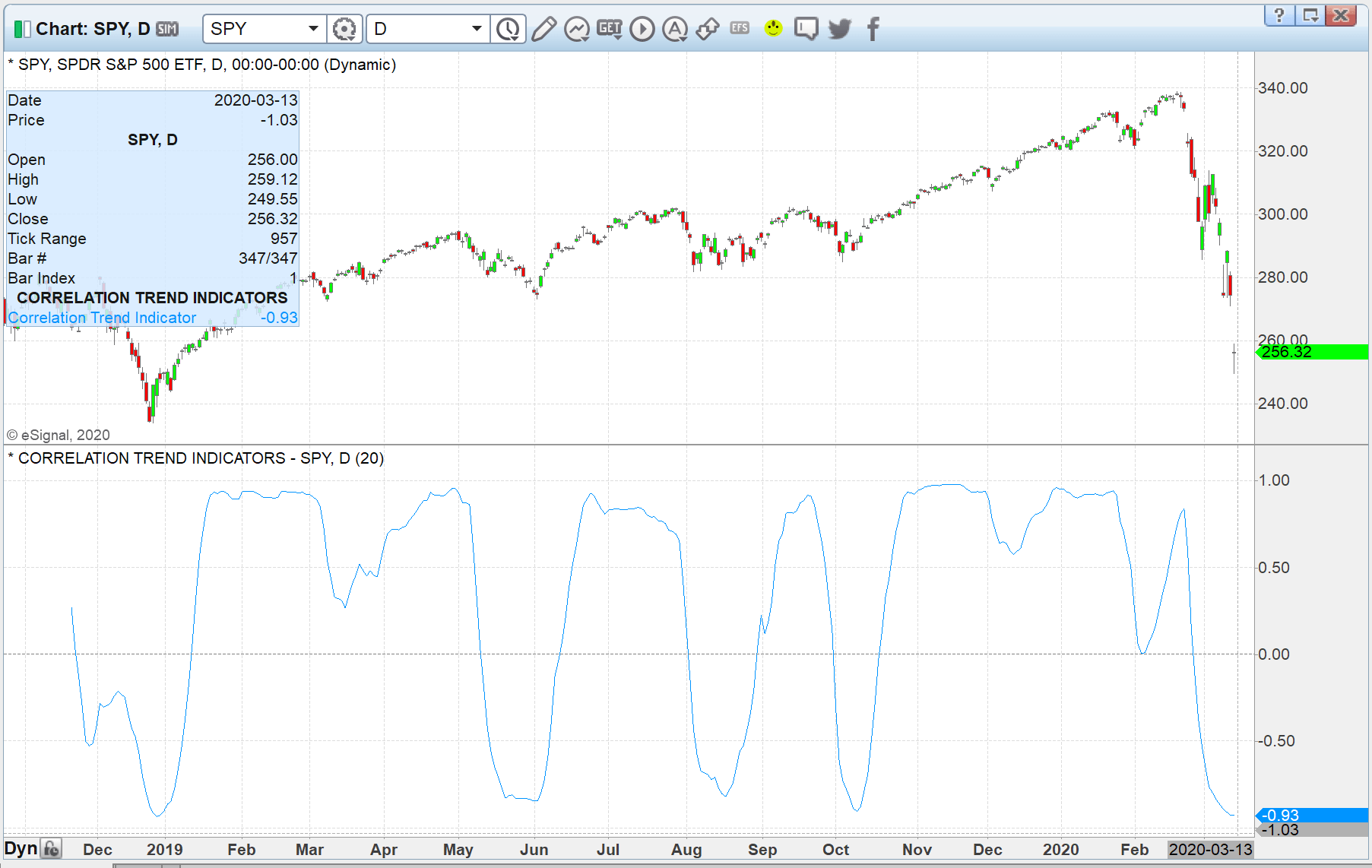Open the chat comment bubble icon
Viewport: 1372px width, 868px height.
pyautogui.click(x=806, y=29)
